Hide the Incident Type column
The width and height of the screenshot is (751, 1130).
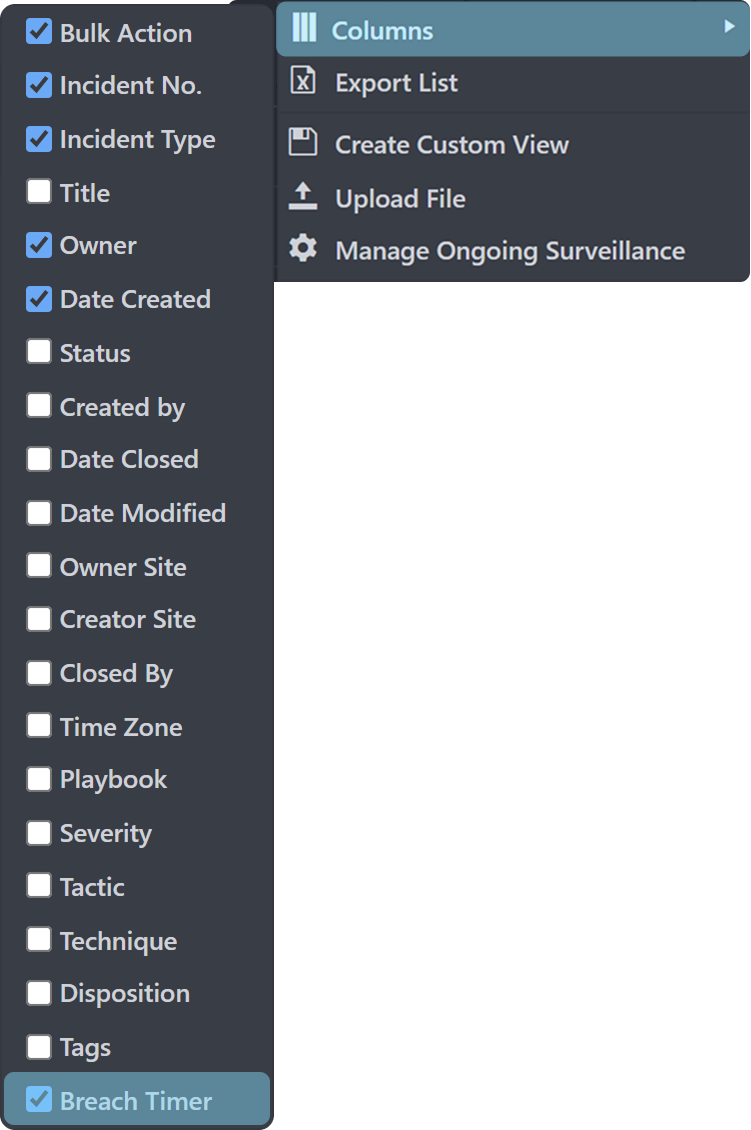pyautogui.click(x=39, y=139)
